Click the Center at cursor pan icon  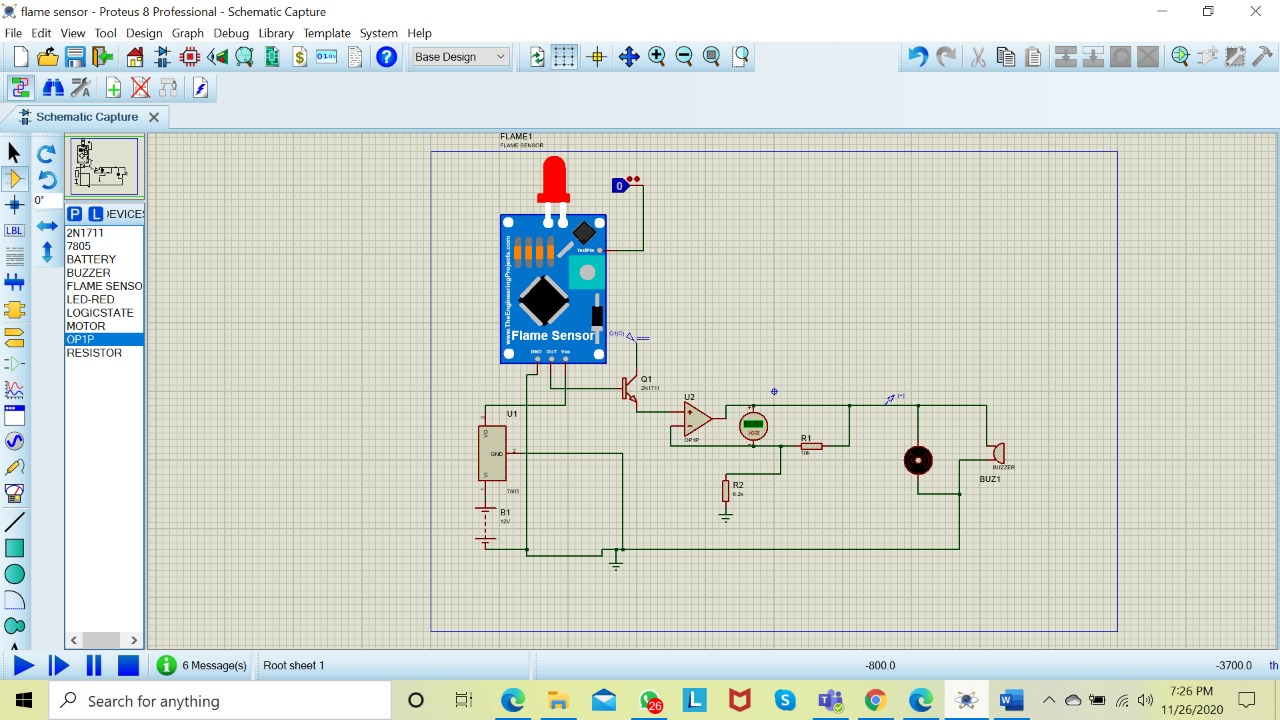(629, 57)
